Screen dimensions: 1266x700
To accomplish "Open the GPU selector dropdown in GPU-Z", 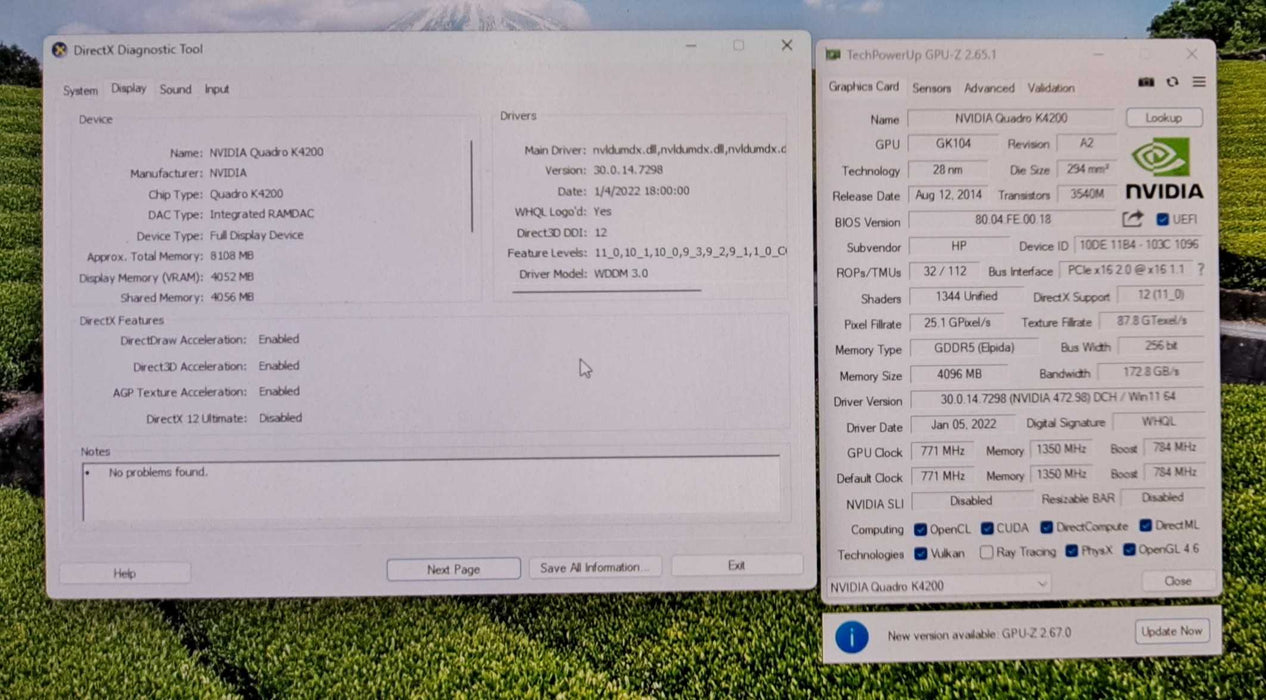I will click(938, 585).
